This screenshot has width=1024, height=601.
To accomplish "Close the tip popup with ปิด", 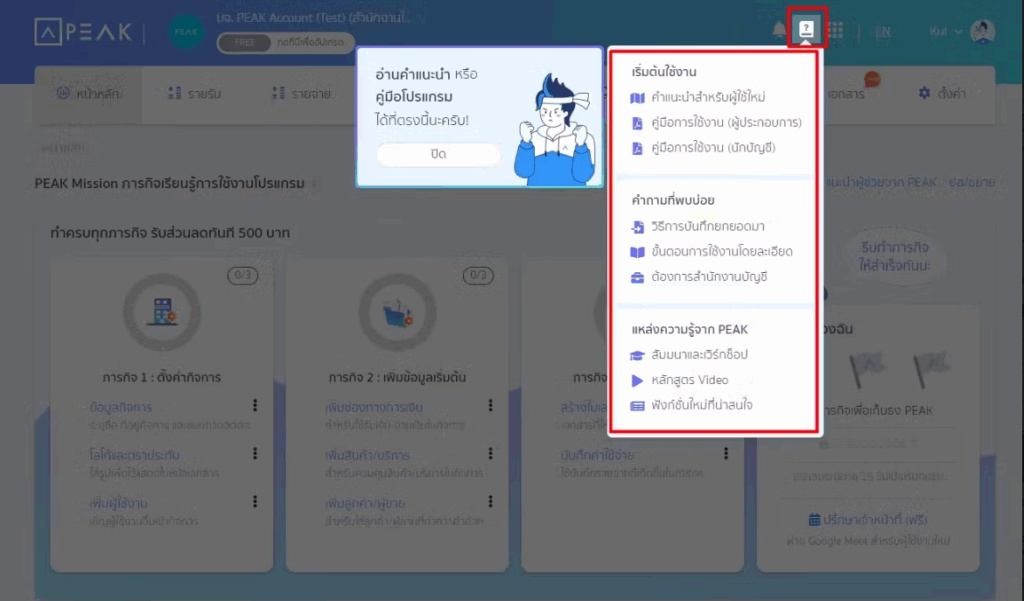I will point(438,154).
